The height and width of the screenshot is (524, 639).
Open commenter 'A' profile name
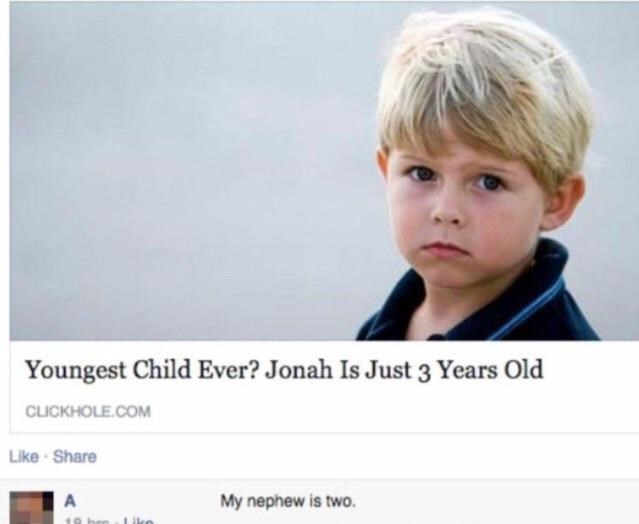(70, 502)
